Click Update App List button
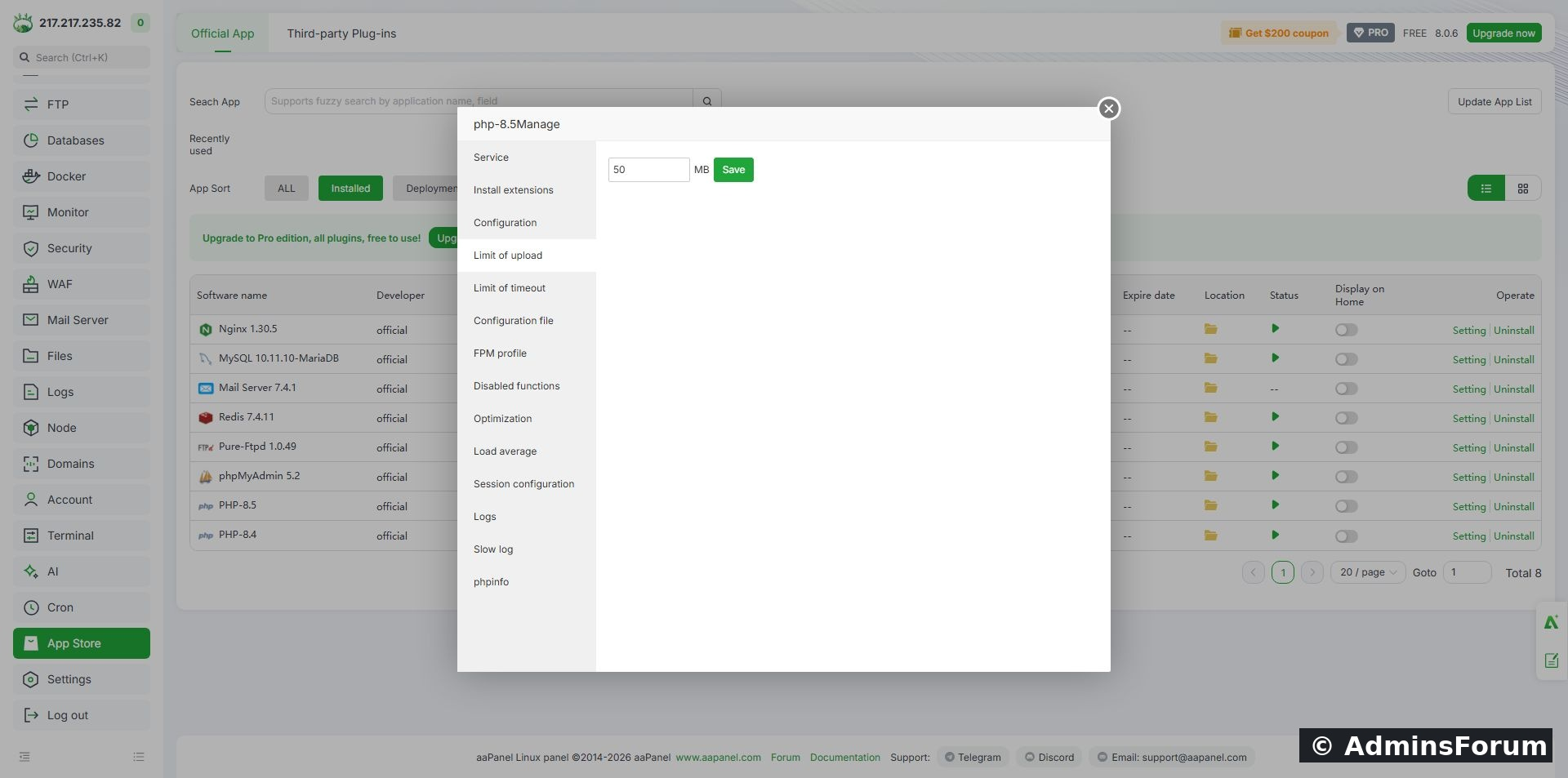The height and width of the screenshot is (778, 1568). (x=1494, y=102)
